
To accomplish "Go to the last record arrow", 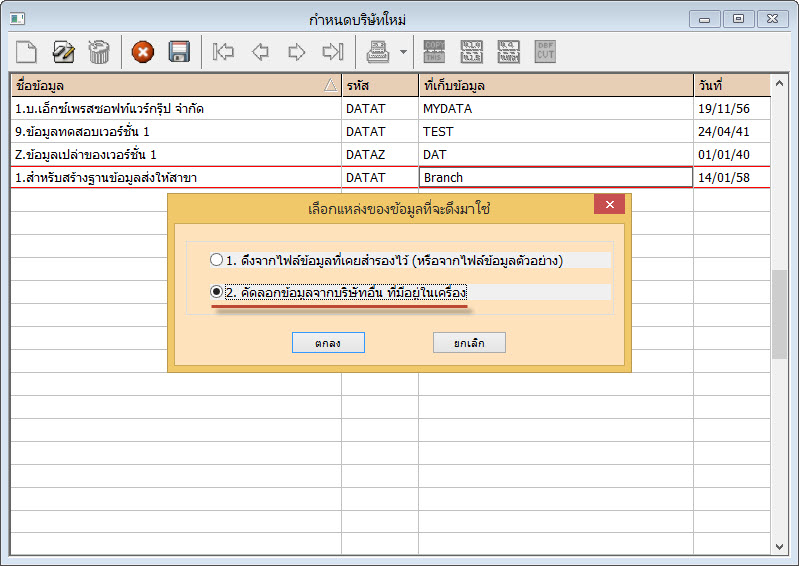I will click(333, 52).
